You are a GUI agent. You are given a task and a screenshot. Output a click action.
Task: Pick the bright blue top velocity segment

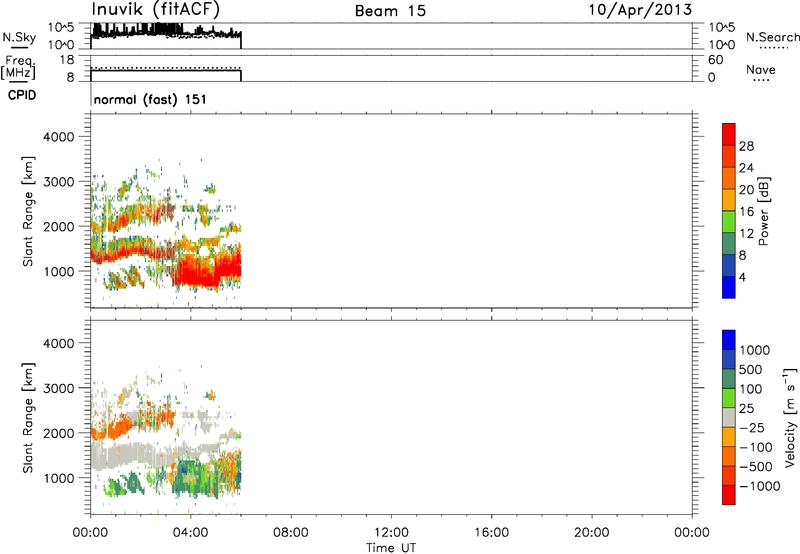pos(729,340)
